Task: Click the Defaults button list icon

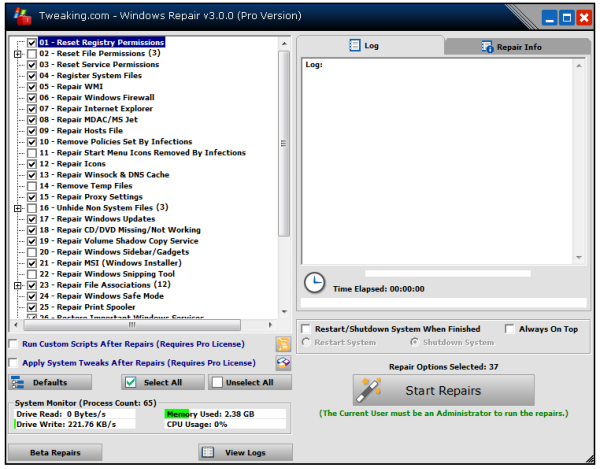Action: click(x=18, y=382)
